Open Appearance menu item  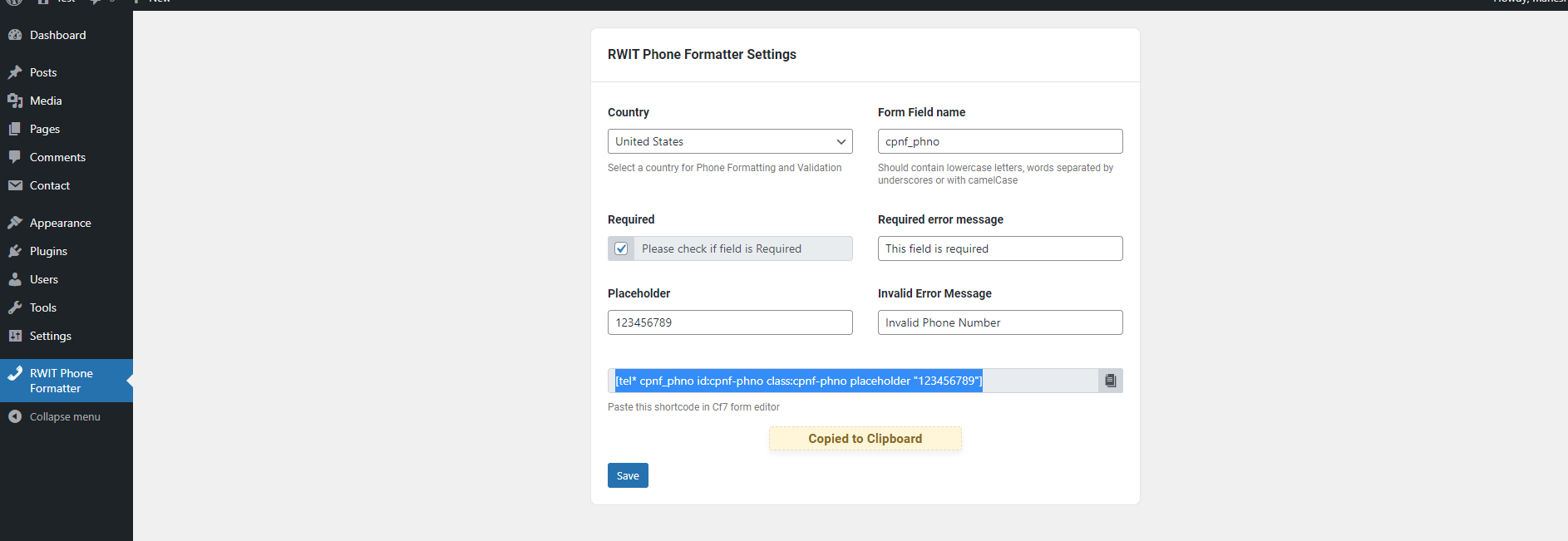(x=67, y=223)
